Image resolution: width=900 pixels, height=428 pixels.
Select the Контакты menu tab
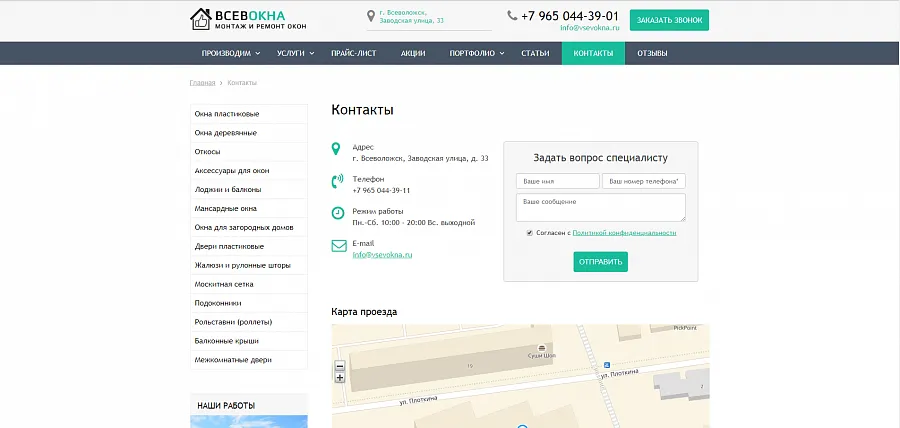[593, 53]
